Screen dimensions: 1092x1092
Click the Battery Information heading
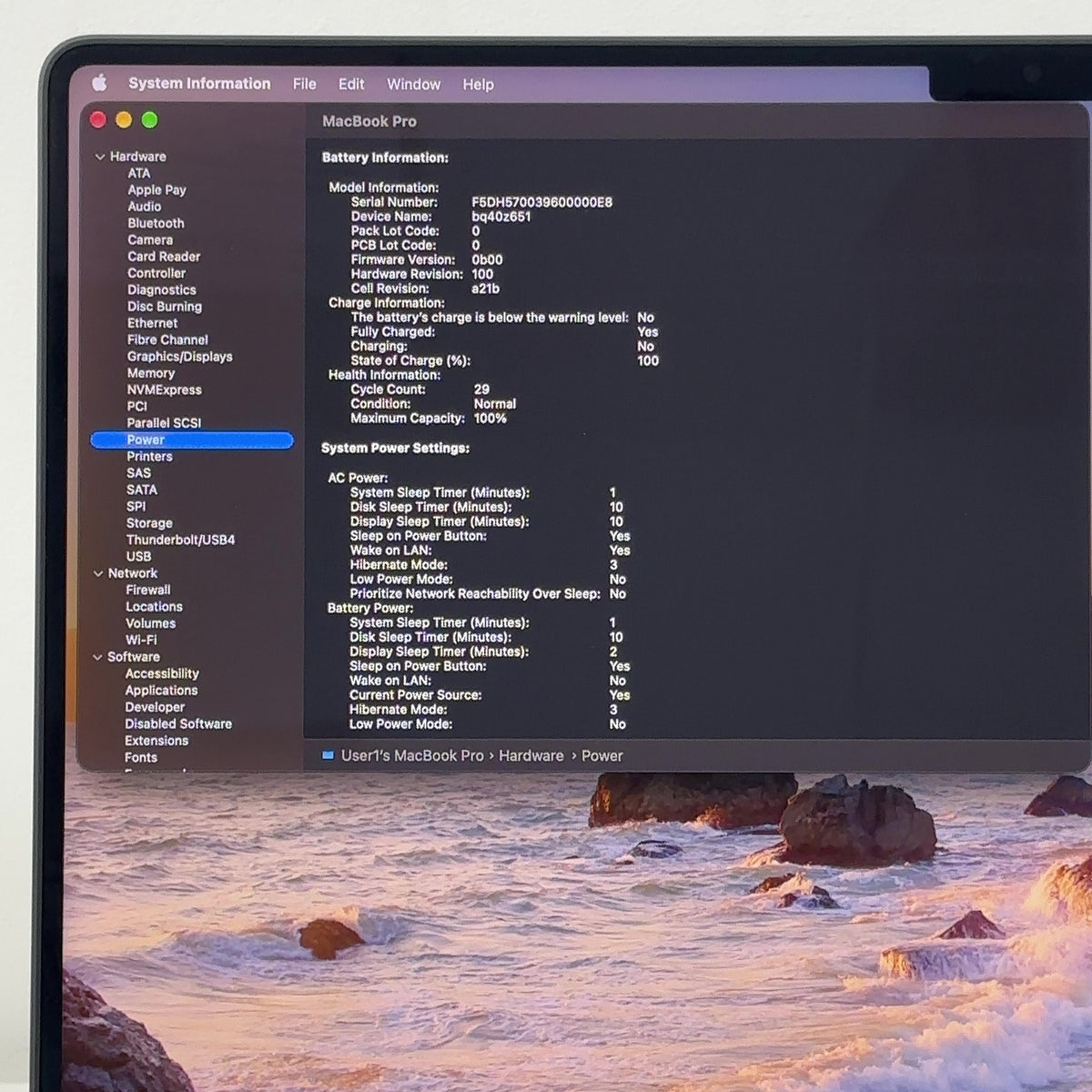pyautogui.click(x=385, y=157)
